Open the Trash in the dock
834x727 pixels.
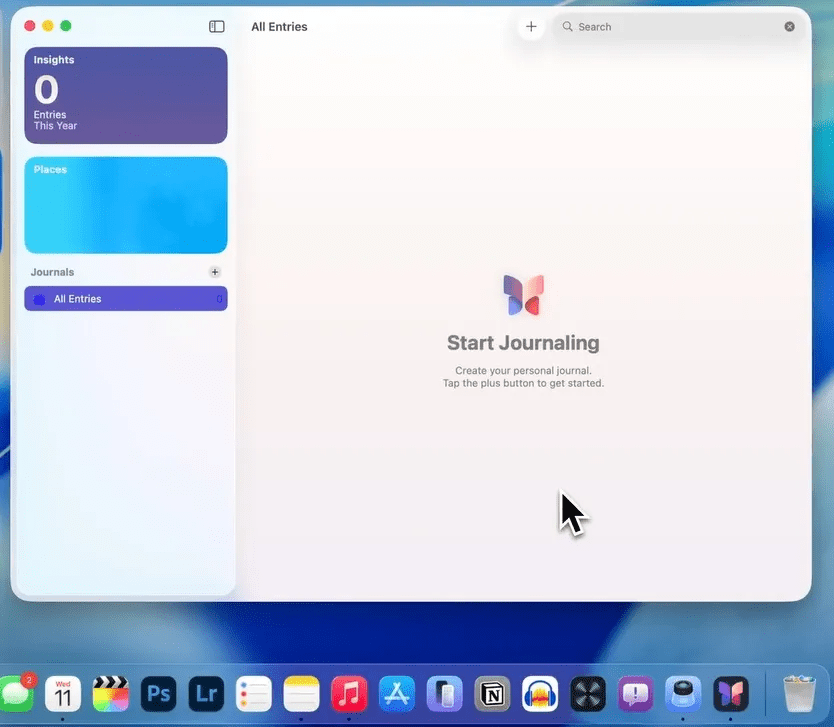click(x=799, y=693)
